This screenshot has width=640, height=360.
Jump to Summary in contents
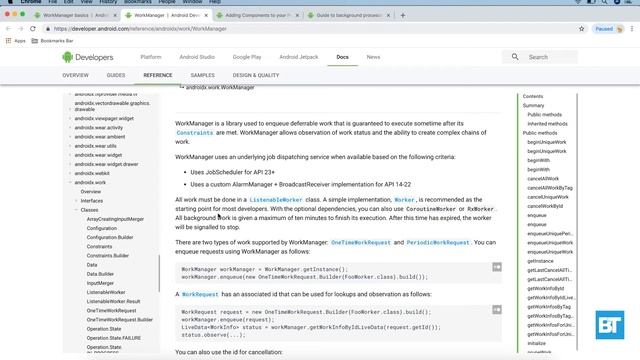point(533,105)
